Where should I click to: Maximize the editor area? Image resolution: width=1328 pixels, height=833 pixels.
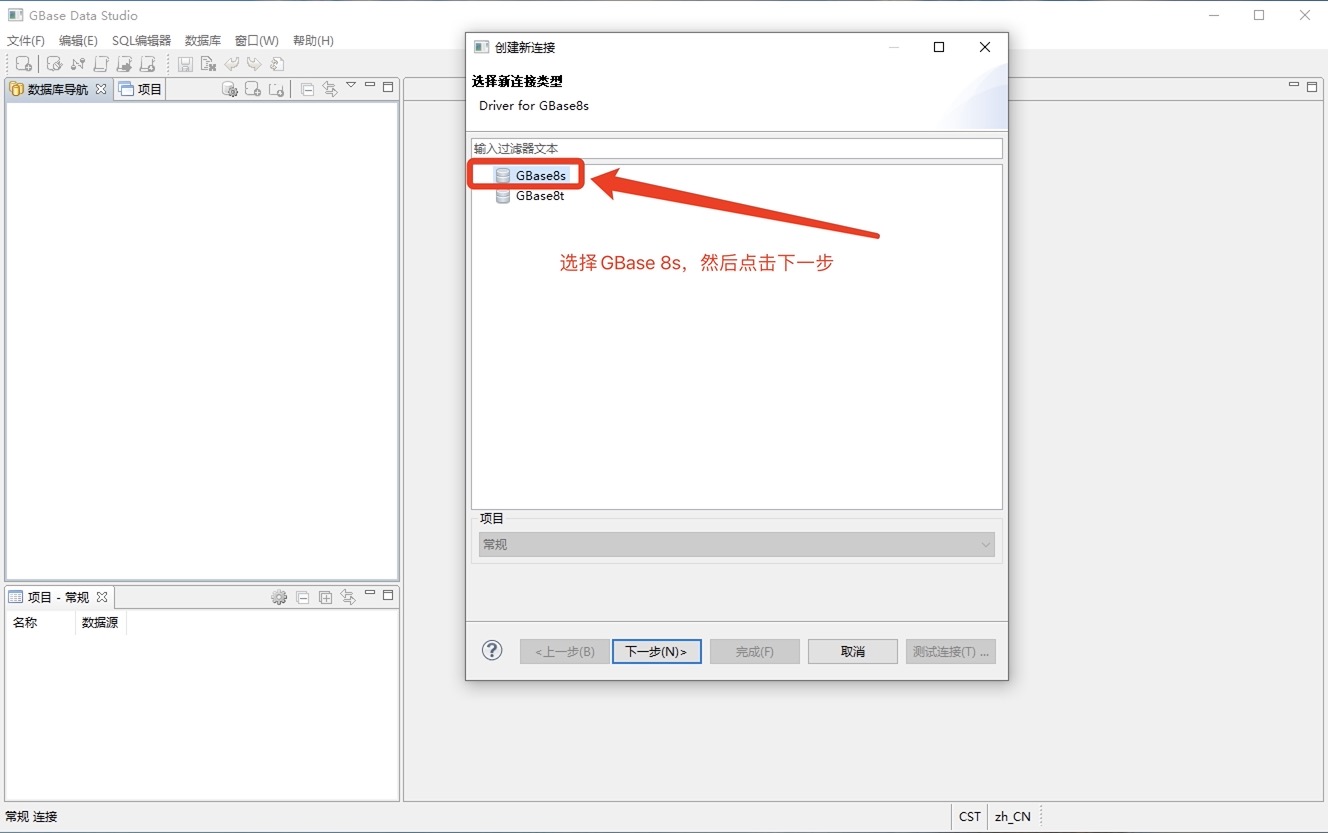[x=1312, y=87]
